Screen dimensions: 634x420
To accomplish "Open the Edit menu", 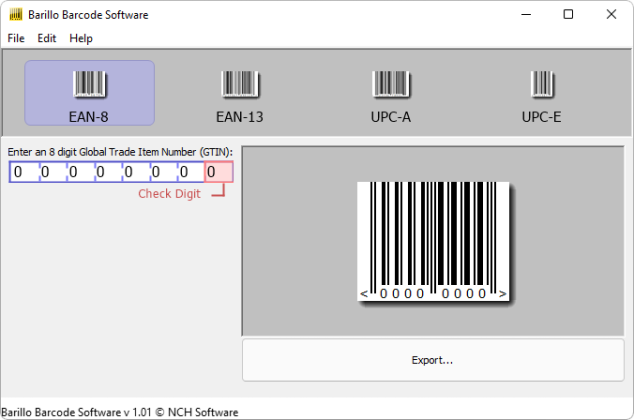I will [x=46, y=38].
